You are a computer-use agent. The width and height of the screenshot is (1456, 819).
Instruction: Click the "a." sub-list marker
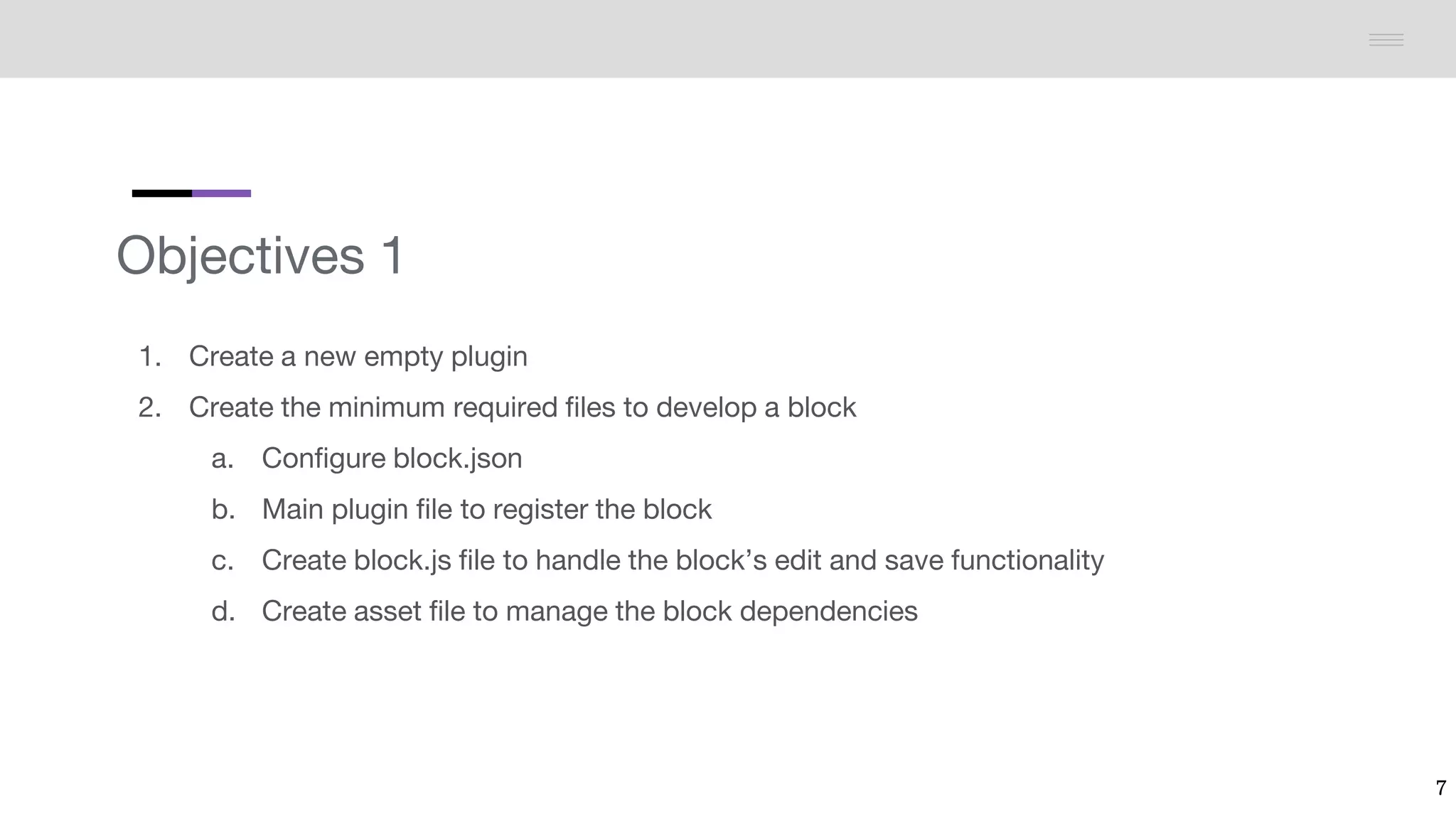click(223, 459)
